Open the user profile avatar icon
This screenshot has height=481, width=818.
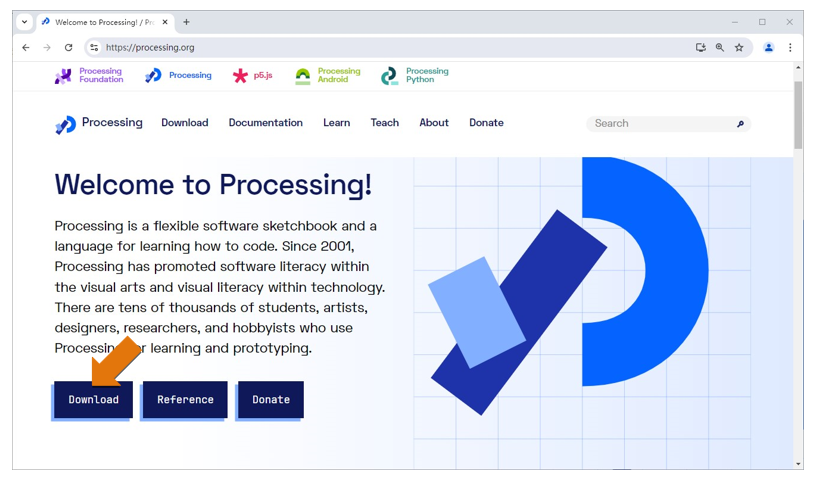coord(768,47)
